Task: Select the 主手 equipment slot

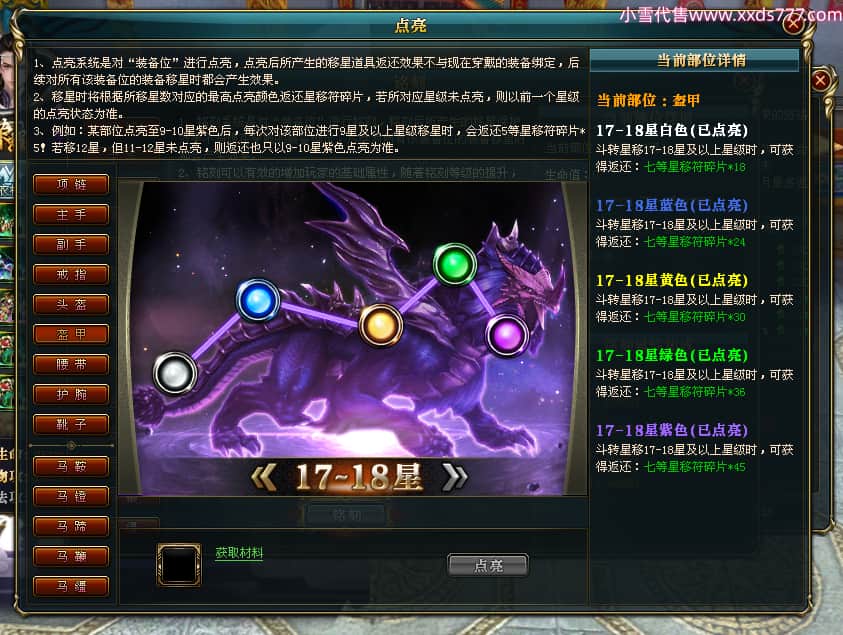Action: click(x=71, y=215)
